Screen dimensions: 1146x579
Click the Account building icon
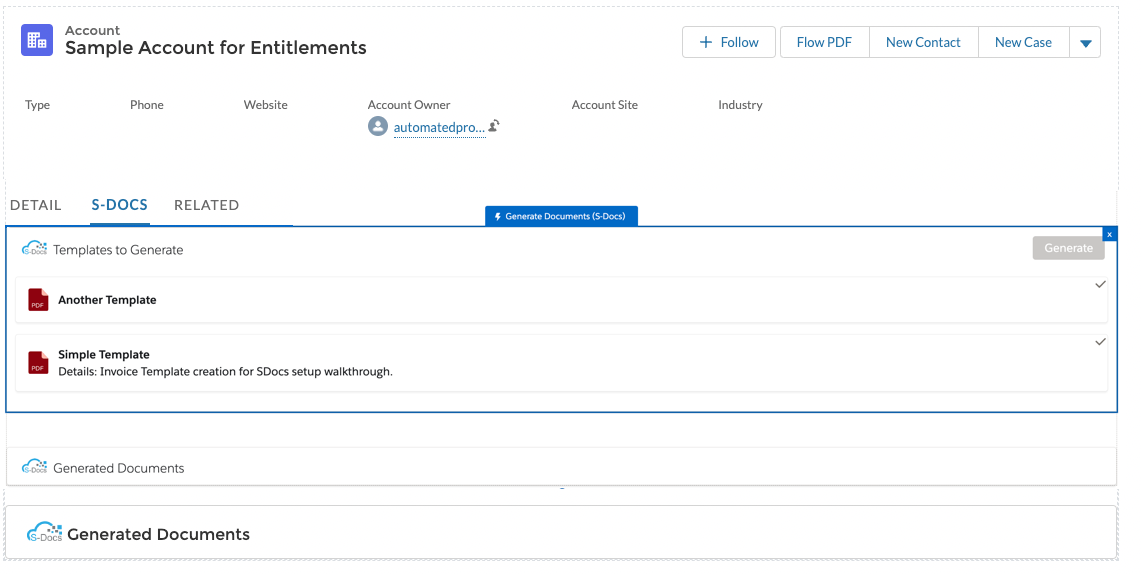tap(37, 40)
